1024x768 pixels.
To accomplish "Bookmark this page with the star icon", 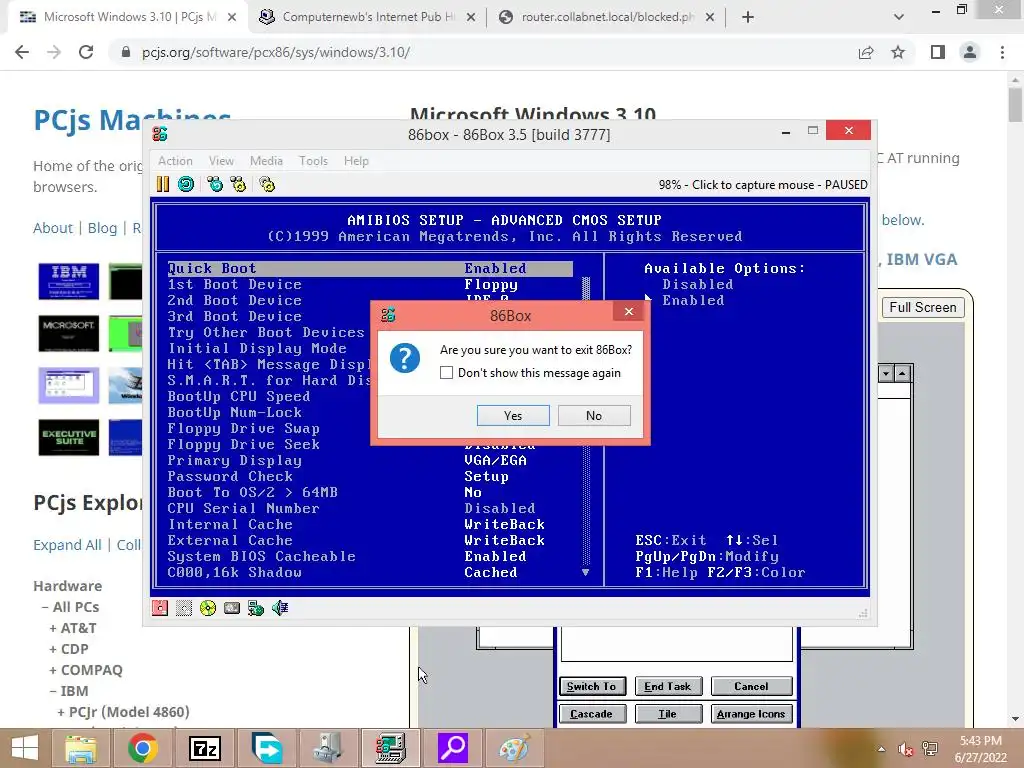I will pos(898,52).
